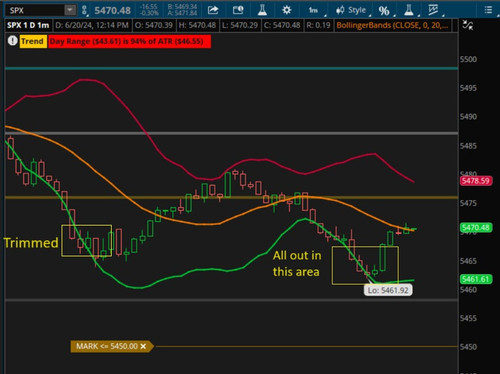Click the 5455 price axis label
The height and width of the screenshot is (374, 500).
coord(468,318)
